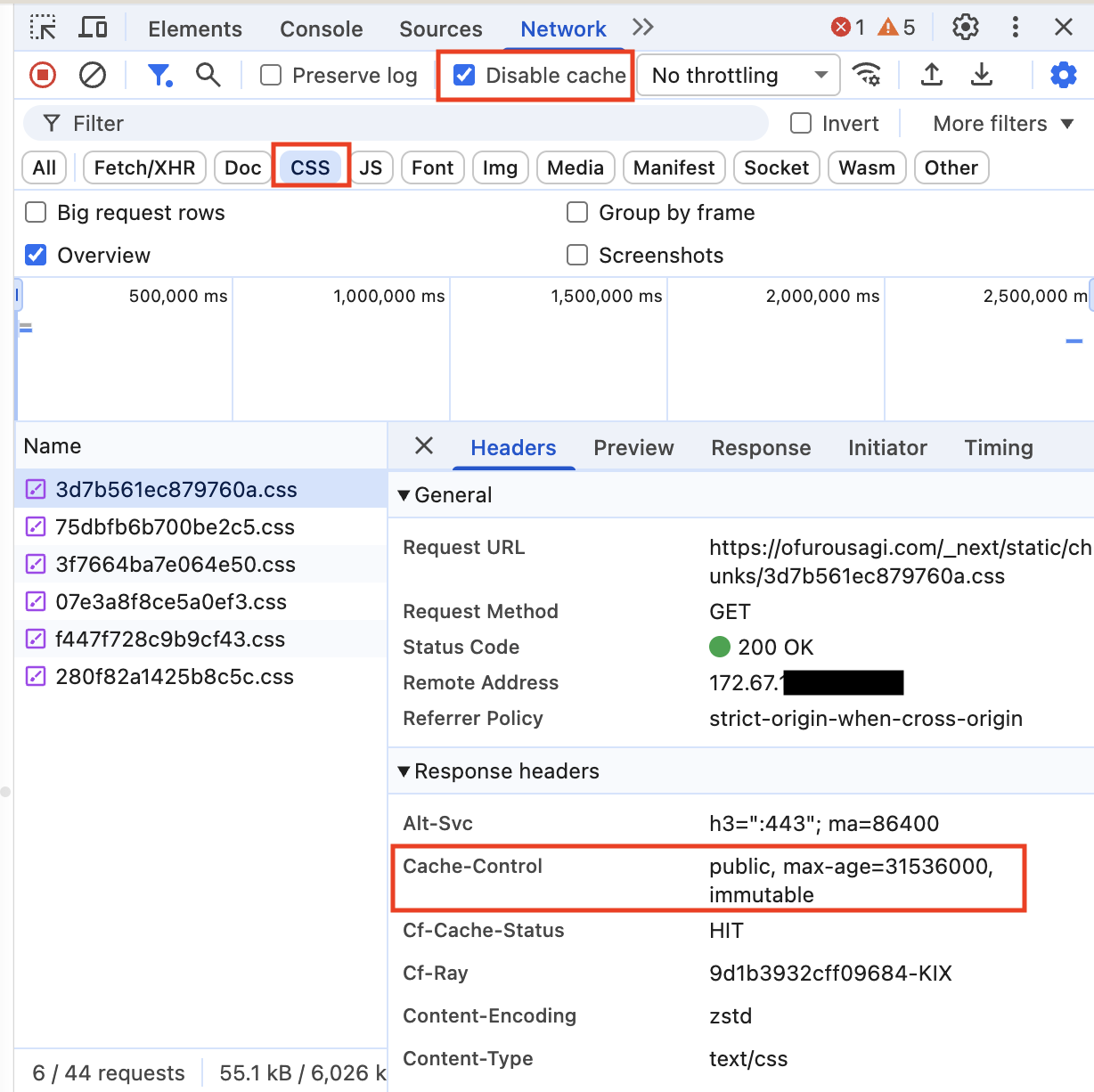Screen dimensions: 1094x1092
Task: Clear the network request log
Action: (x=93, y=75)
